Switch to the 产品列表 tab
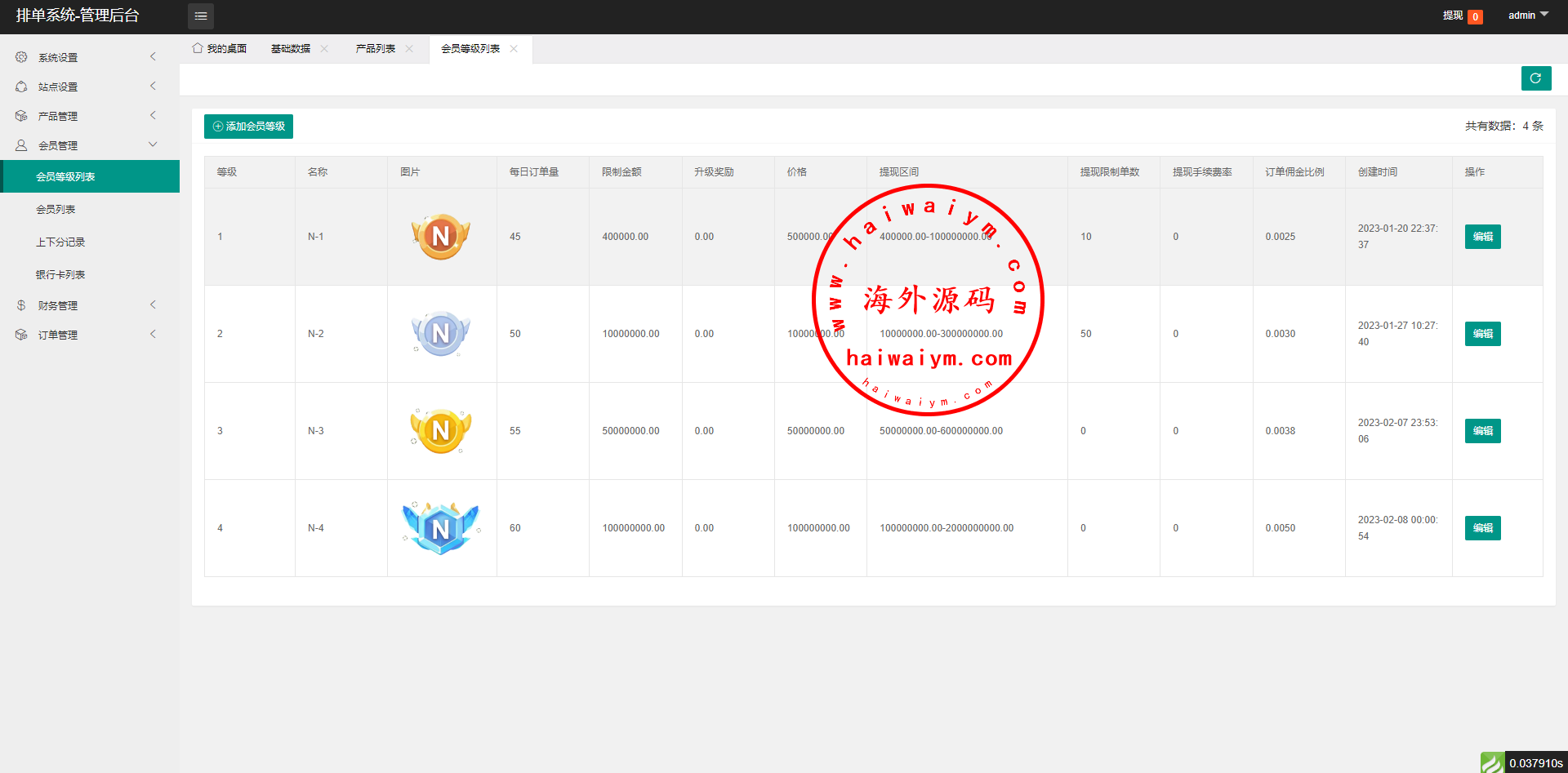 tap(375, 49)
